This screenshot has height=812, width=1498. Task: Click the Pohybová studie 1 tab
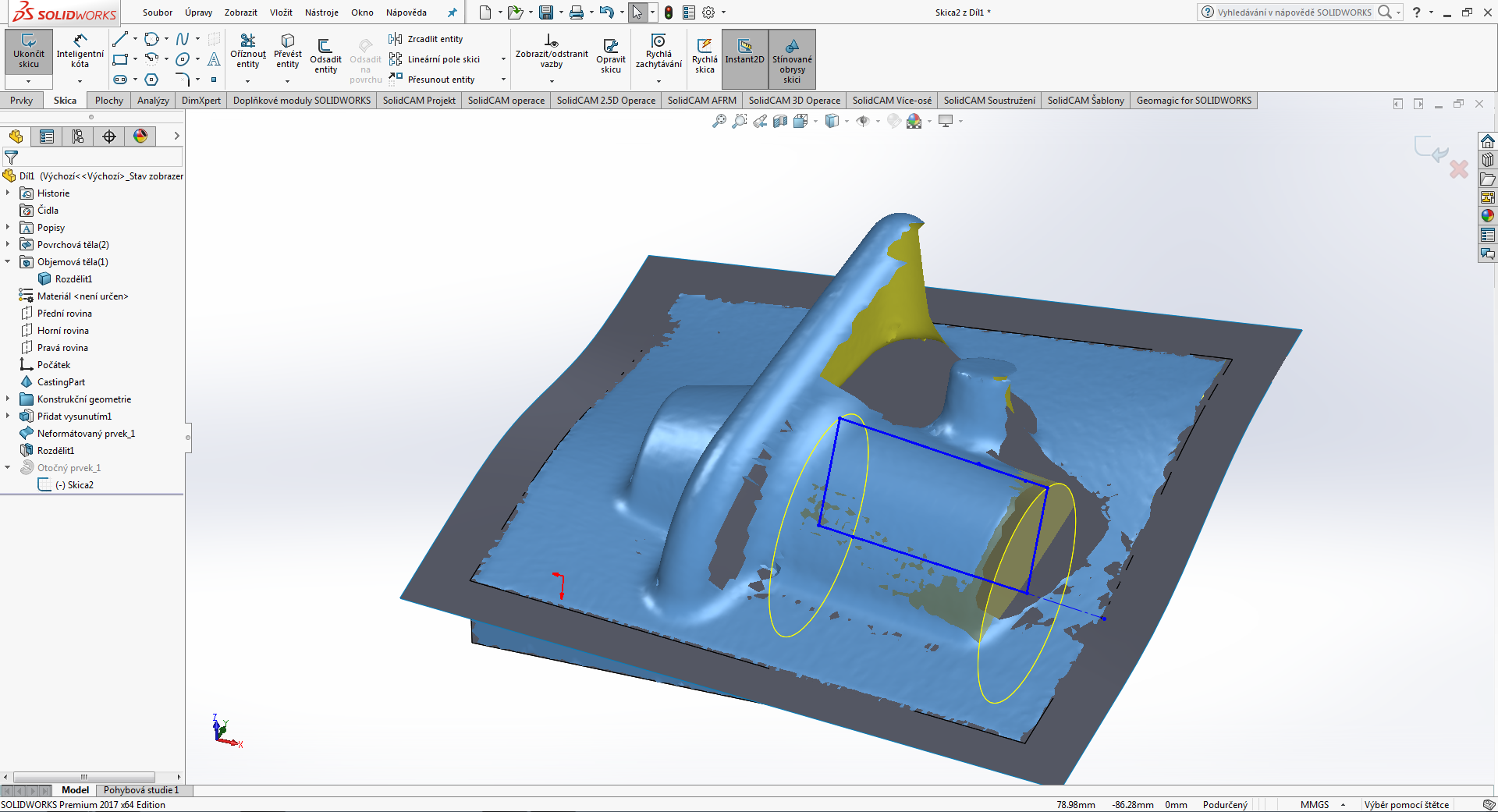pyautogui.click(x=141, y=790)
